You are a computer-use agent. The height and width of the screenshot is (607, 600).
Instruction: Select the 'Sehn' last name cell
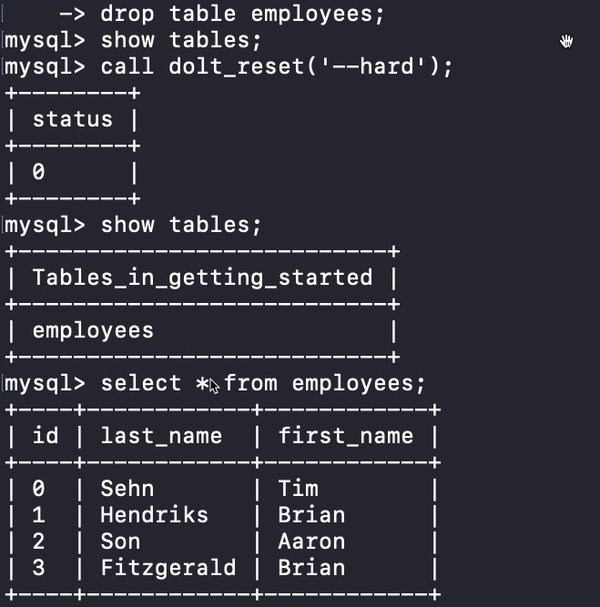click(x=129, y=489)
